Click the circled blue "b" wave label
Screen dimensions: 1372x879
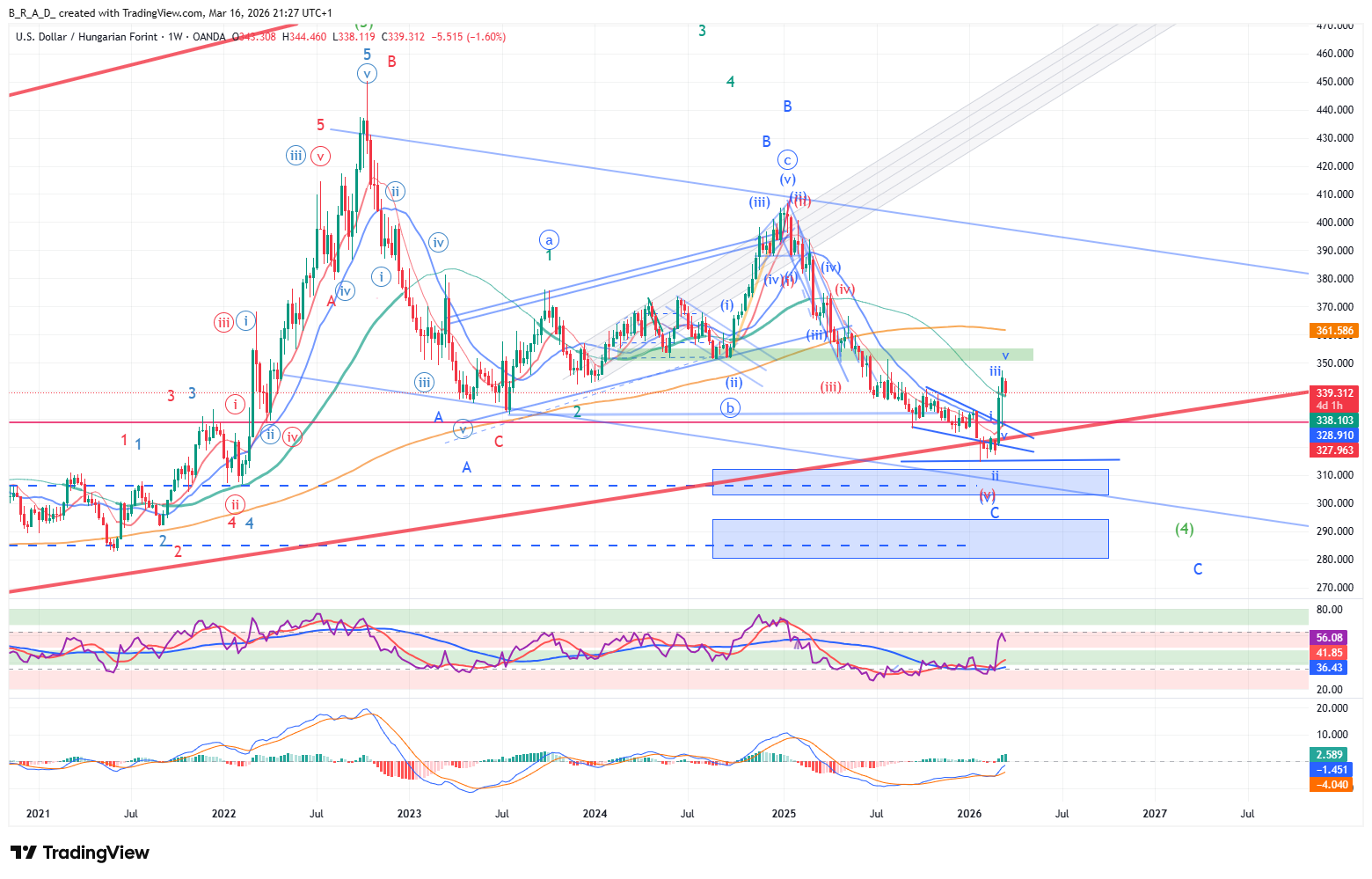729,407
